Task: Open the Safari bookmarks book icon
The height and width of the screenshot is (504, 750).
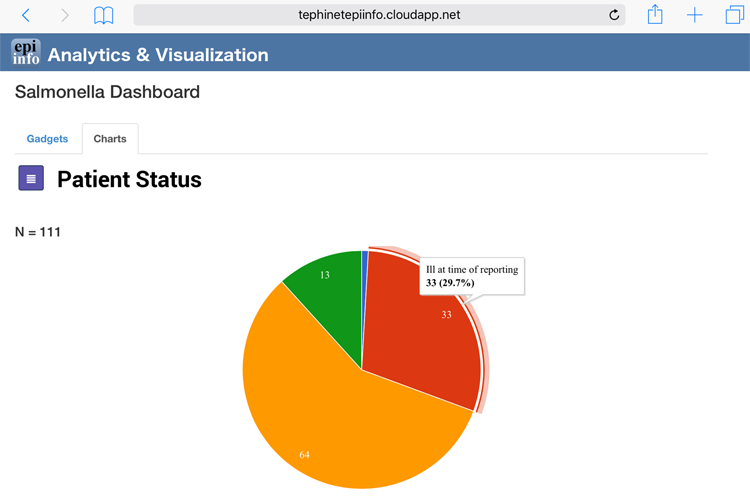Action: pyautogui.click(x=103, y=15)
